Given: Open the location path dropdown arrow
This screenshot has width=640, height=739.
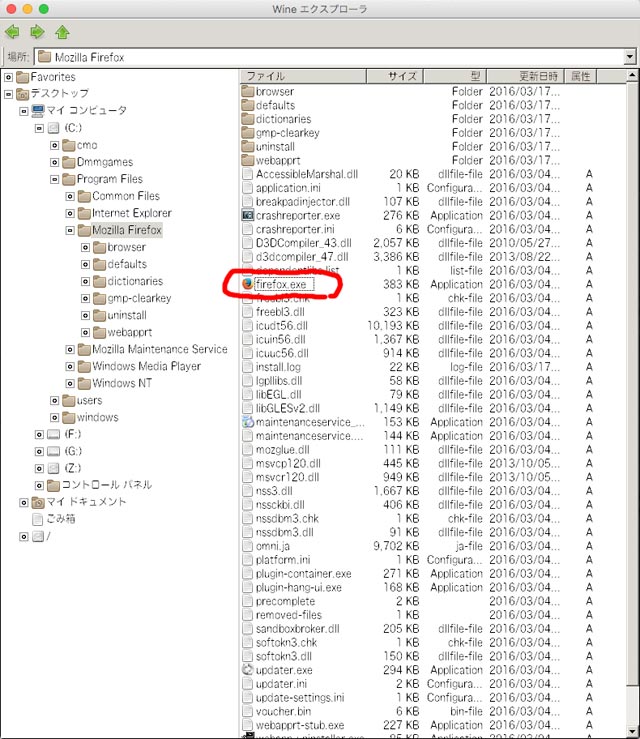Looking at the screenshot, I should [630, 57].
